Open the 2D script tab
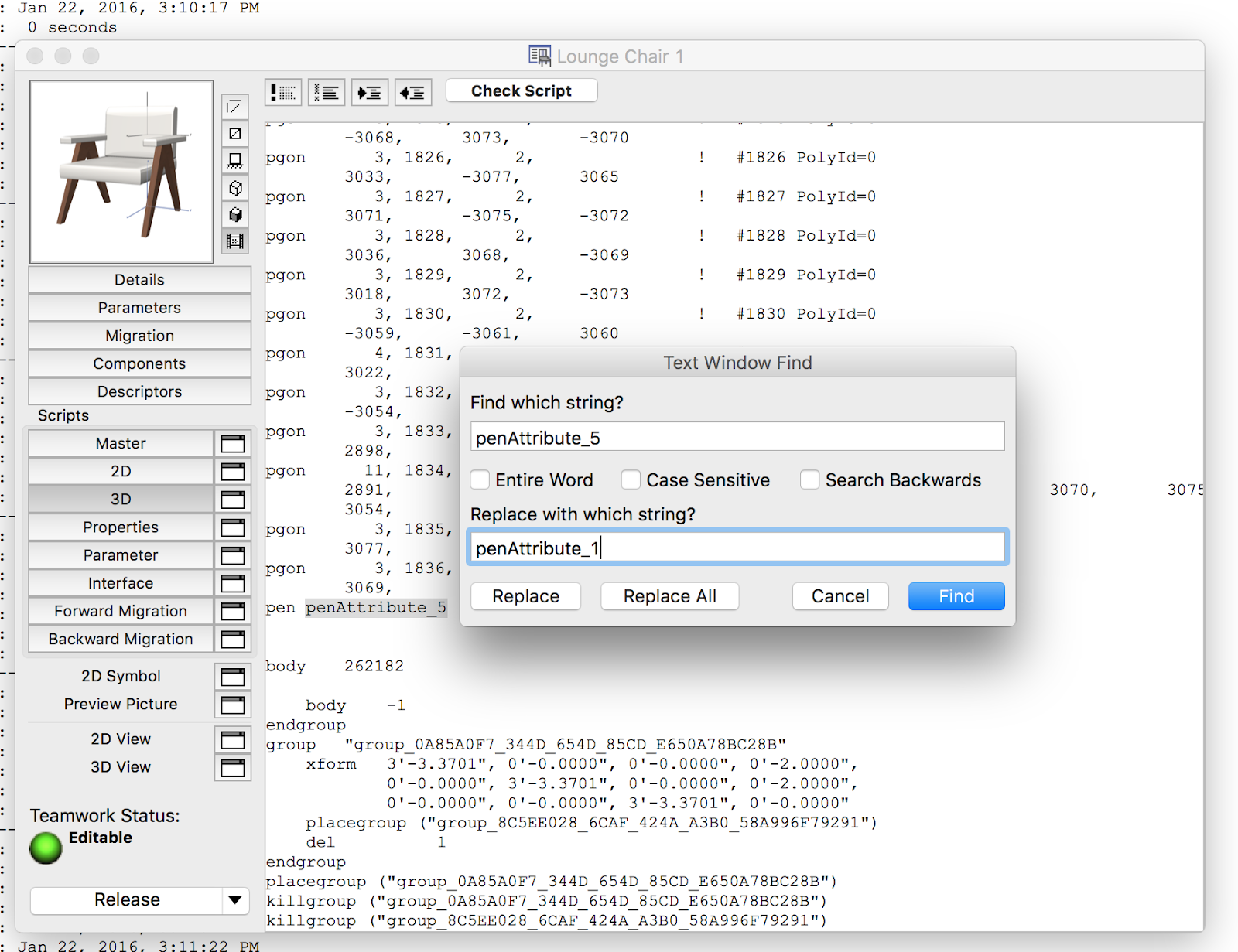 pos(121,472)
